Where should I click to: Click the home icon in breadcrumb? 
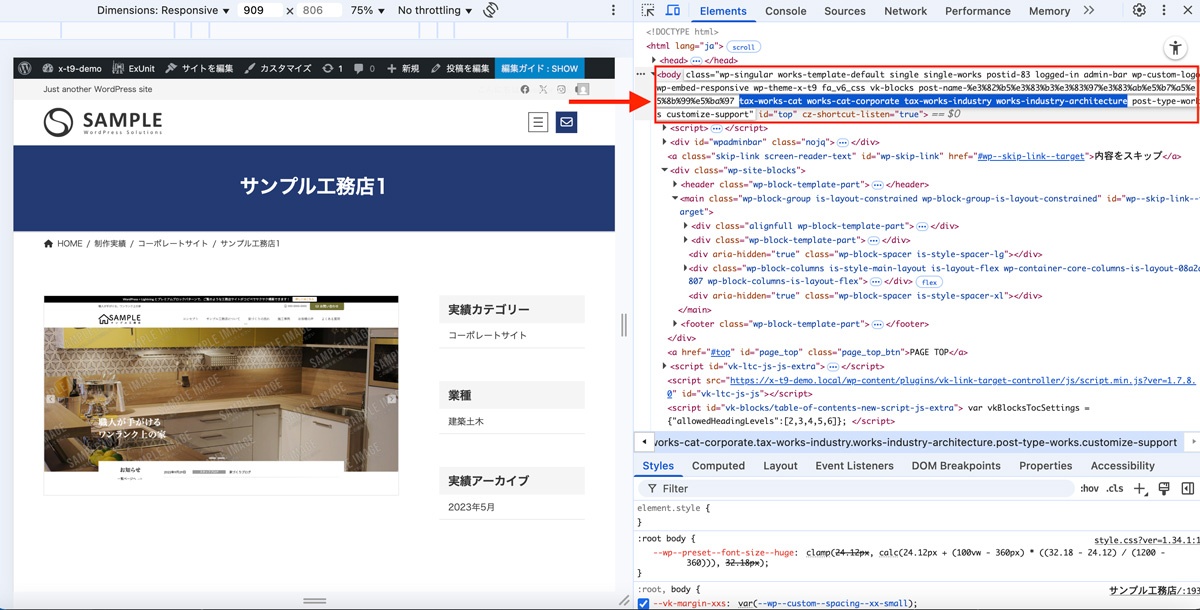point(49,244)
